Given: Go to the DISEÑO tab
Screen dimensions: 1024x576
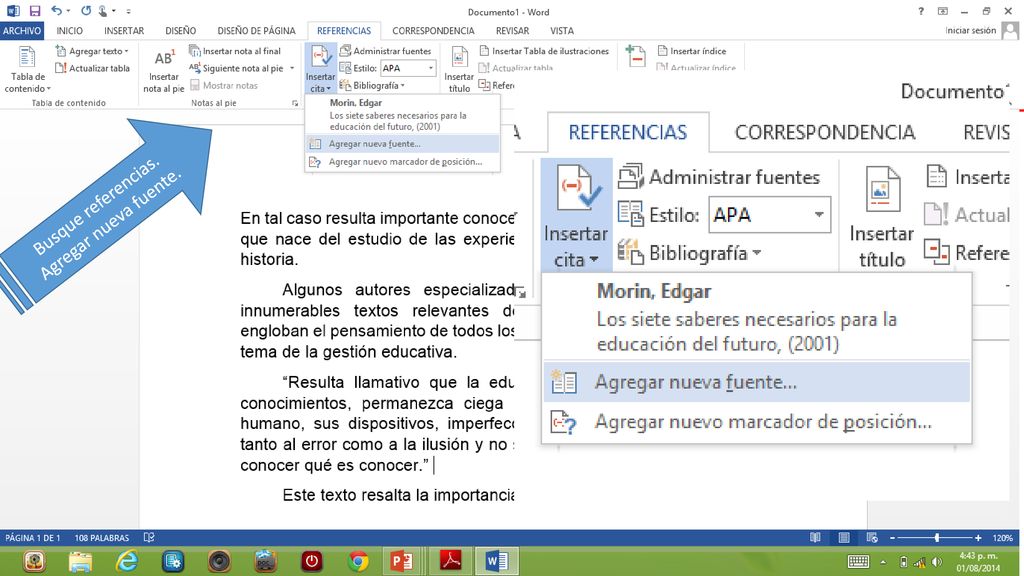Looking at the screenshot, I should click(x=181, y=31).
